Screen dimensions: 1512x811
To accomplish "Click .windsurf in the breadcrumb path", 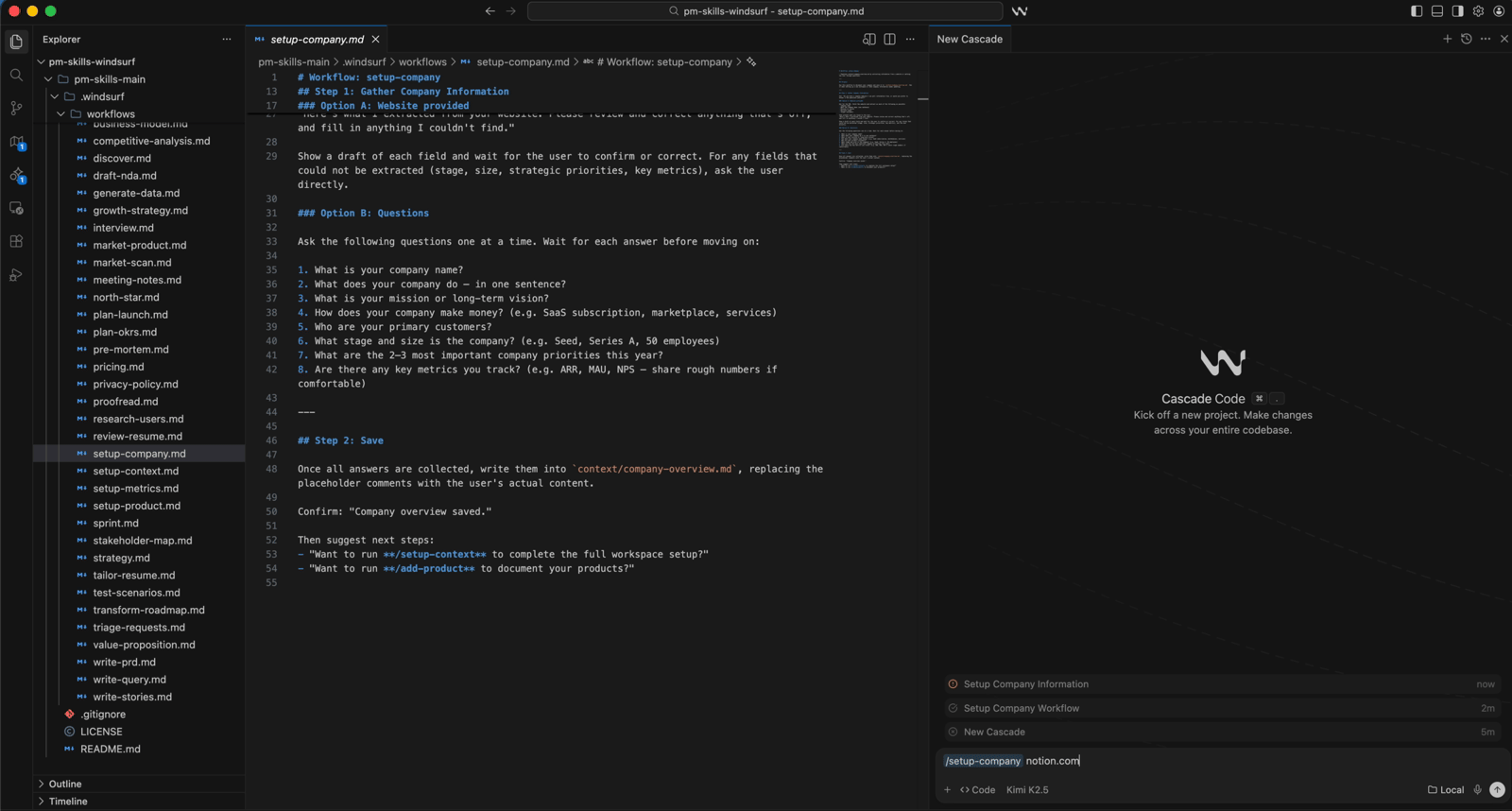I will click(364, 61).
